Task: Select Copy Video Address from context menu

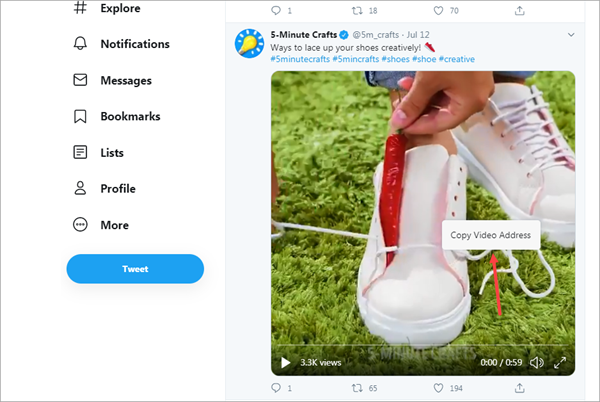Action: point(491,235)
